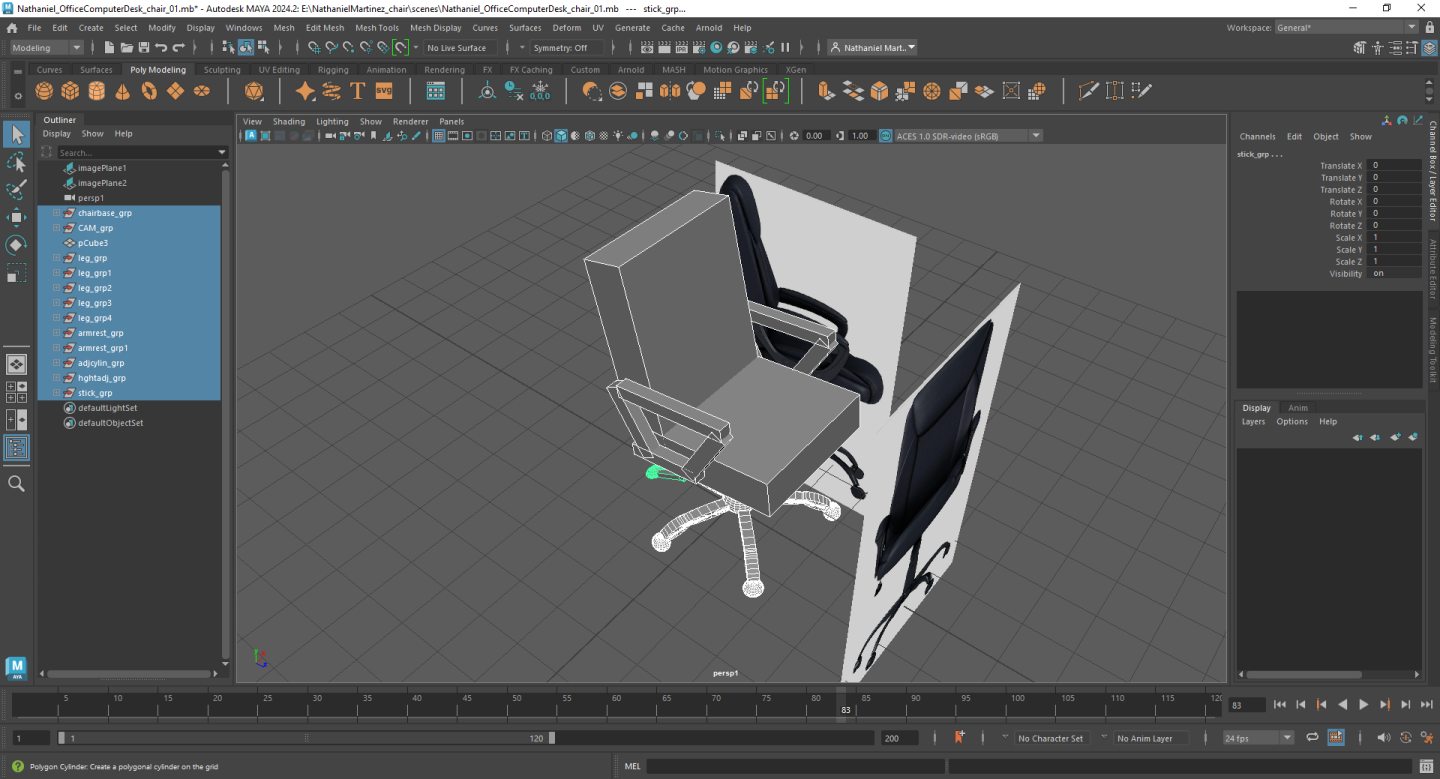1440x779 pixels.
Task: Click the Translate X value field
Action: [1394, 166]
